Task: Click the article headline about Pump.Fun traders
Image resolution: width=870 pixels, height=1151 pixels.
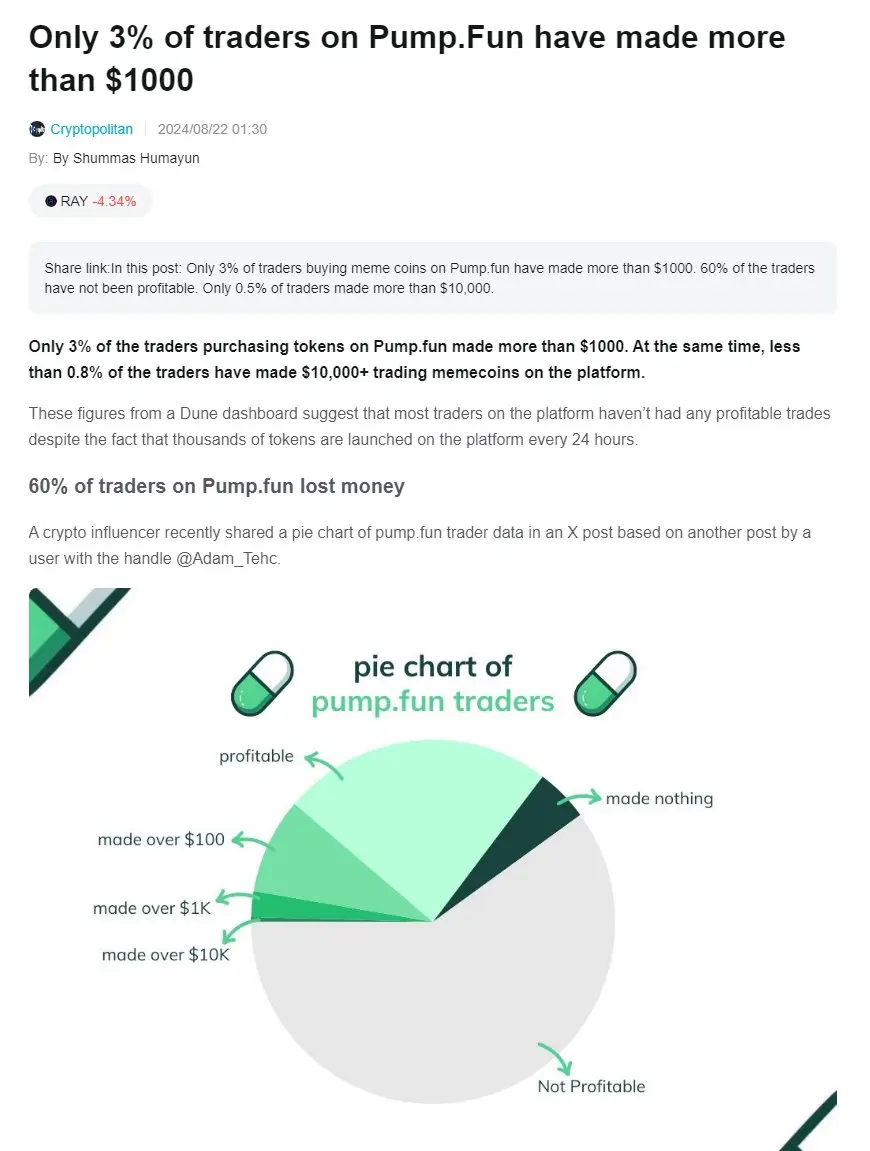Action: point(407,59)
